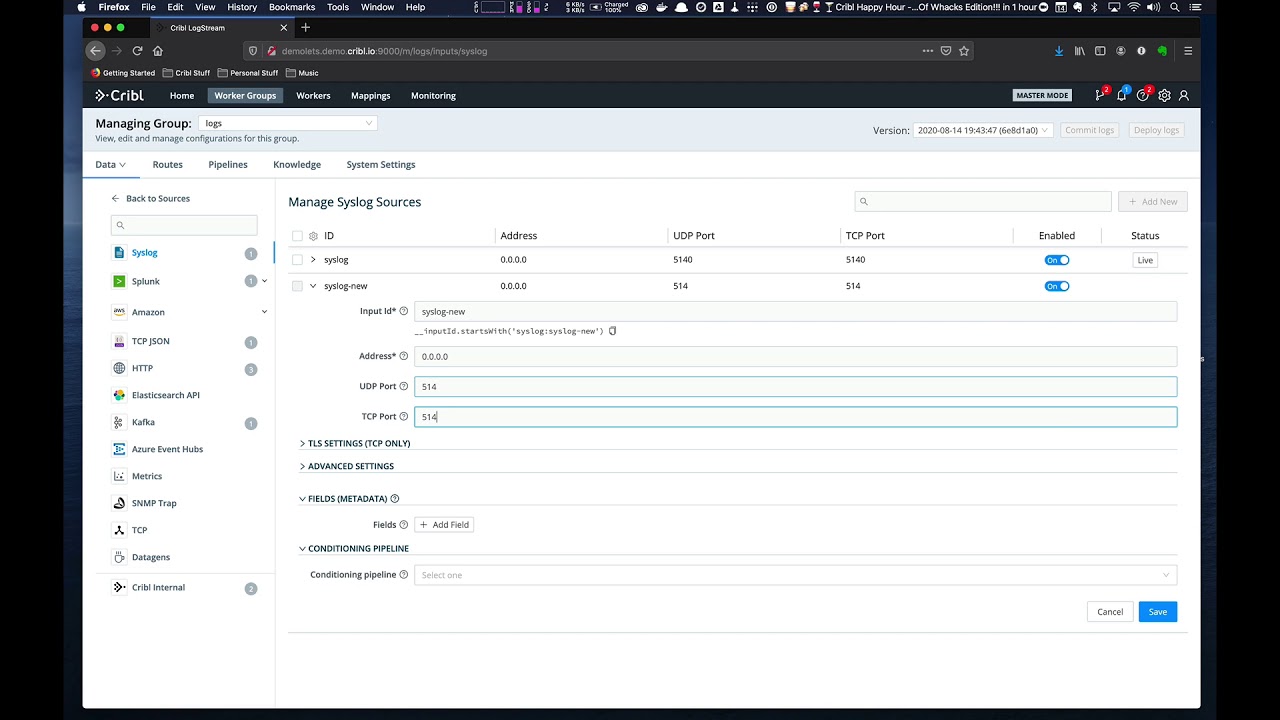Open the TCP source type
Viewport: 1280px width, 720px height.
point(139,530)
